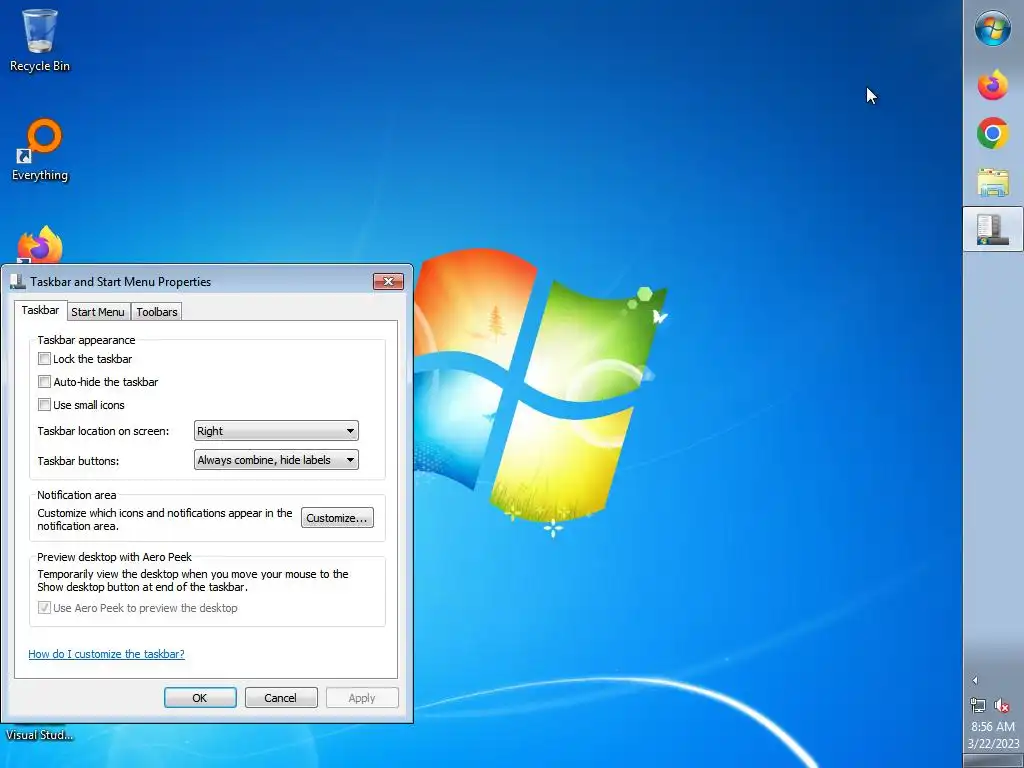Launch Firefox from the taskbar

point(993,85)
